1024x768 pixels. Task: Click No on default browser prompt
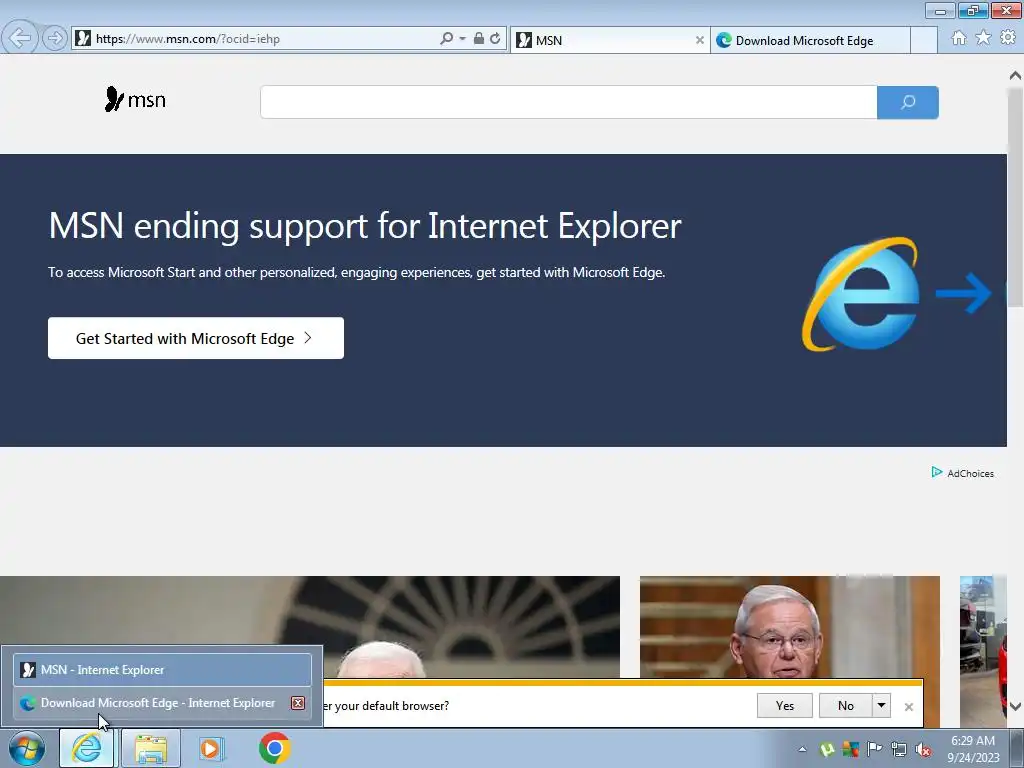pyautogui.click(x=846, y=705)
